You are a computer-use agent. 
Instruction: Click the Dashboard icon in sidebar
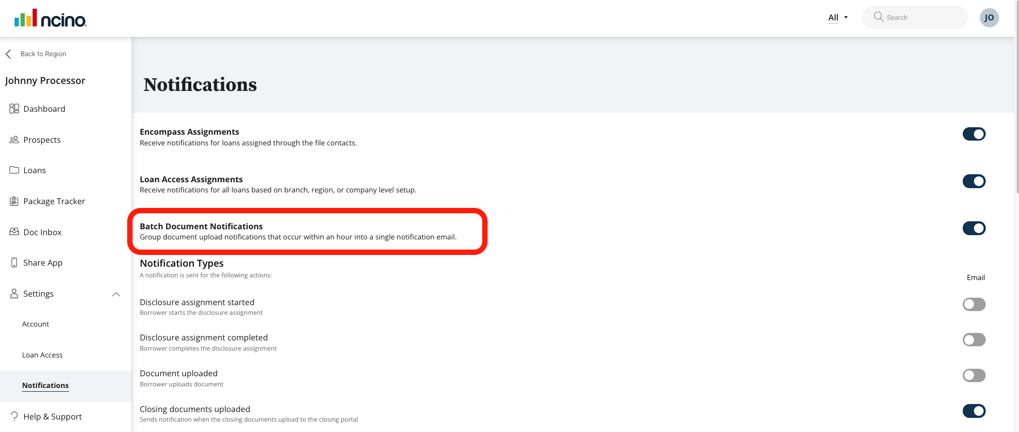[14, 109]
